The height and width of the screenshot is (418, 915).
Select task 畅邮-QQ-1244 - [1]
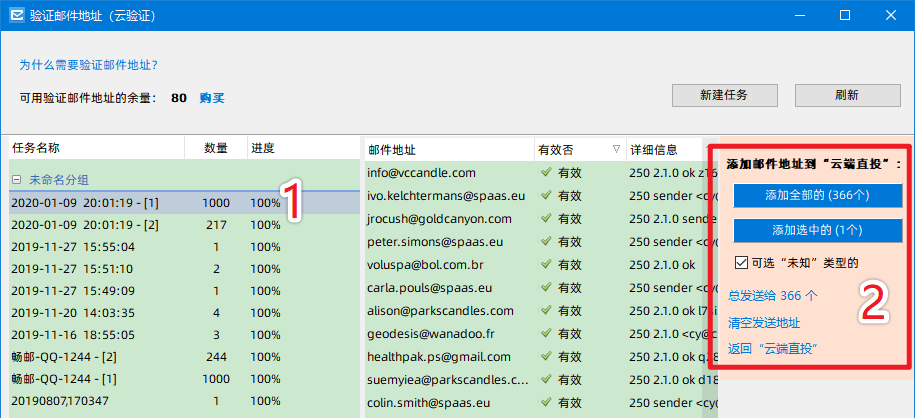pos(184,379)
